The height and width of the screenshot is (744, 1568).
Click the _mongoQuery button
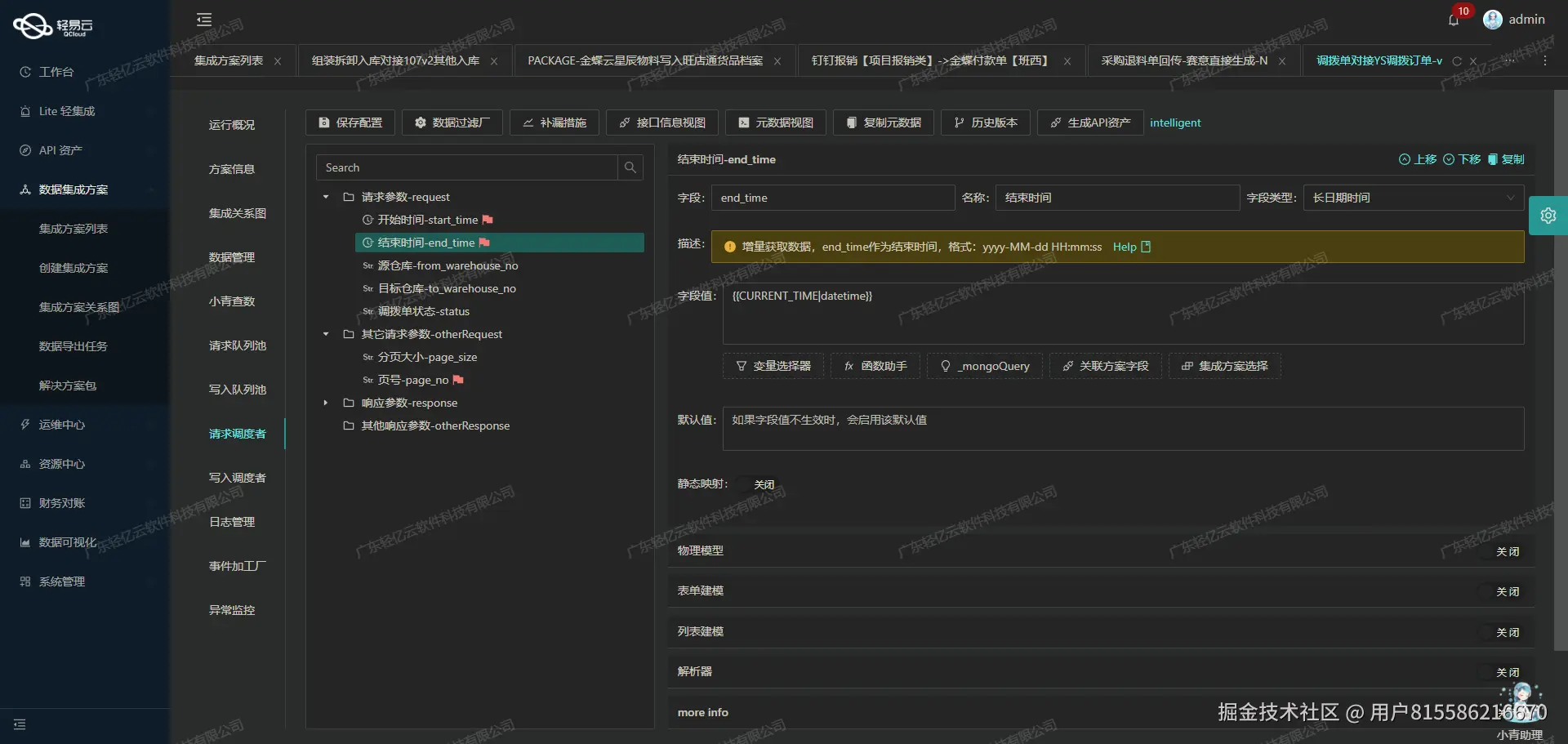click(985, 366)
